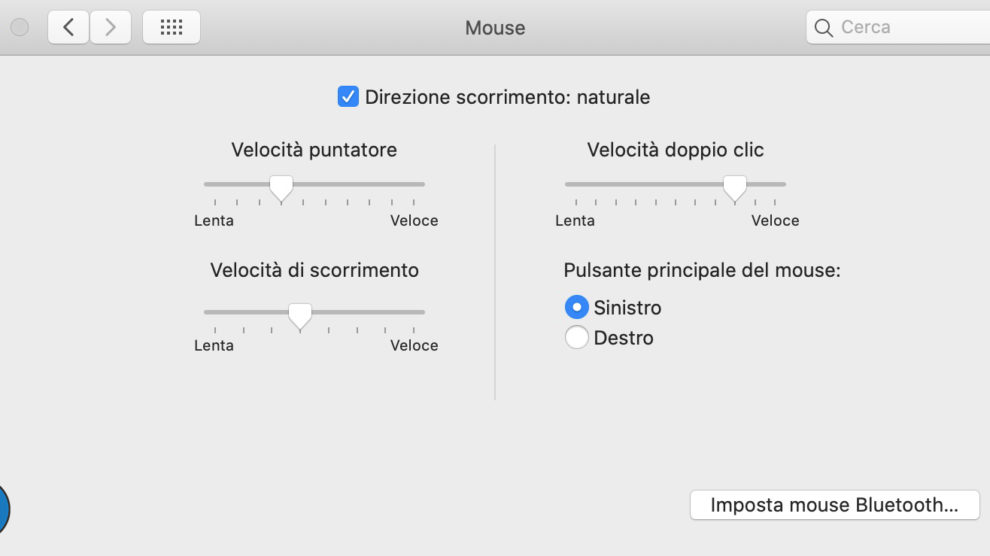
Task: Click the blue circle at bottom-left edge
Action: click(3, 508)
